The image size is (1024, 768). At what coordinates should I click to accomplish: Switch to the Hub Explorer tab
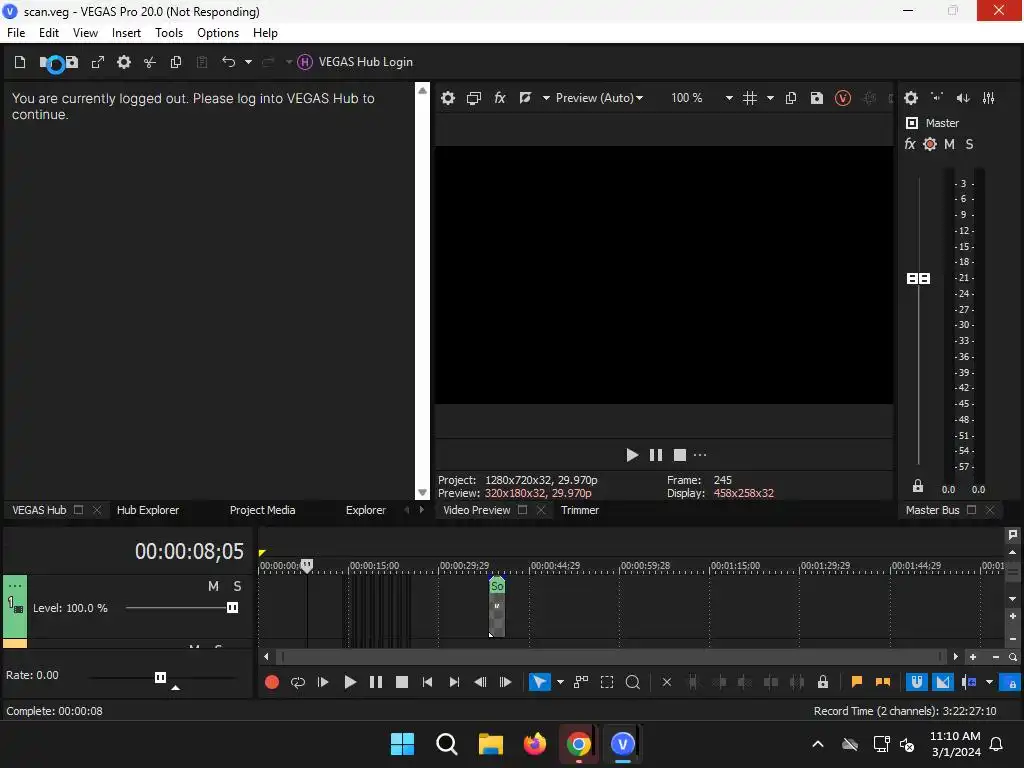coord(148,510)
